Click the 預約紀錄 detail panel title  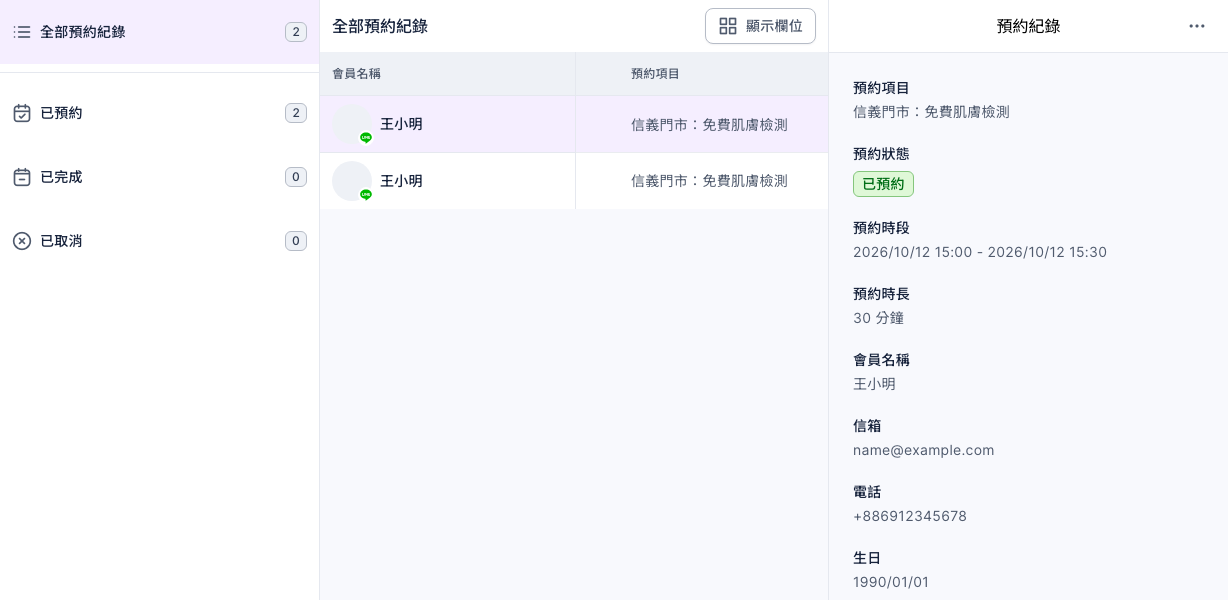(x=1028, y=26)
